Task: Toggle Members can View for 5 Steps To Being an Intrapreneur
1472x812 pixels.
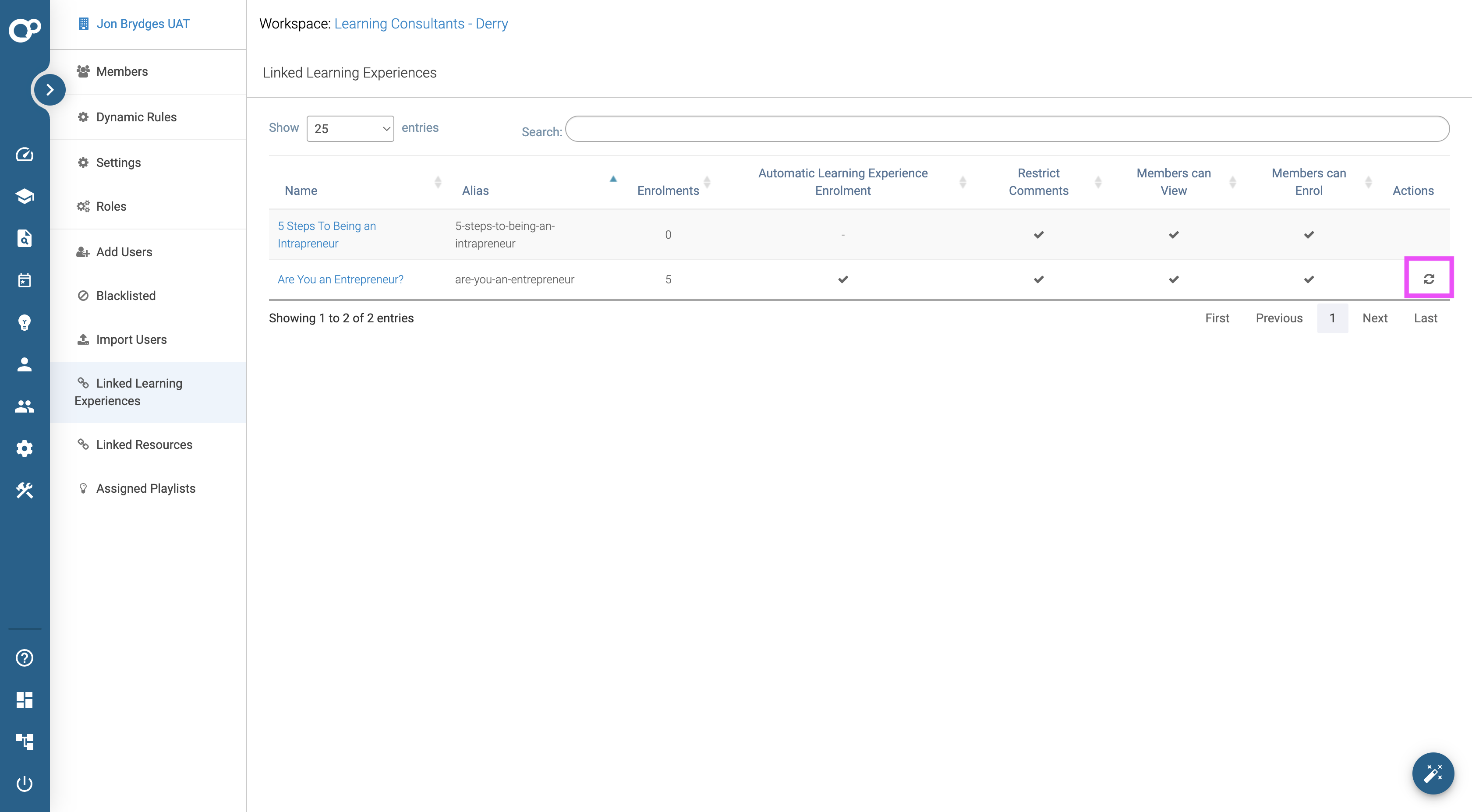Action: [1173, 234]
